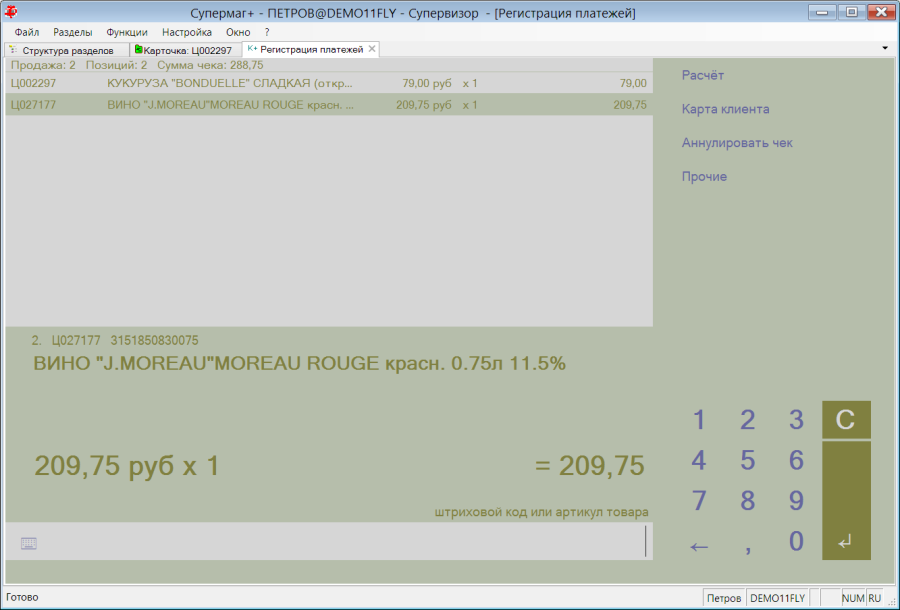Click barcode 3151850830075 in item details
The height and width of the screenshot is (610, 900).
click(x=154, y=340)
